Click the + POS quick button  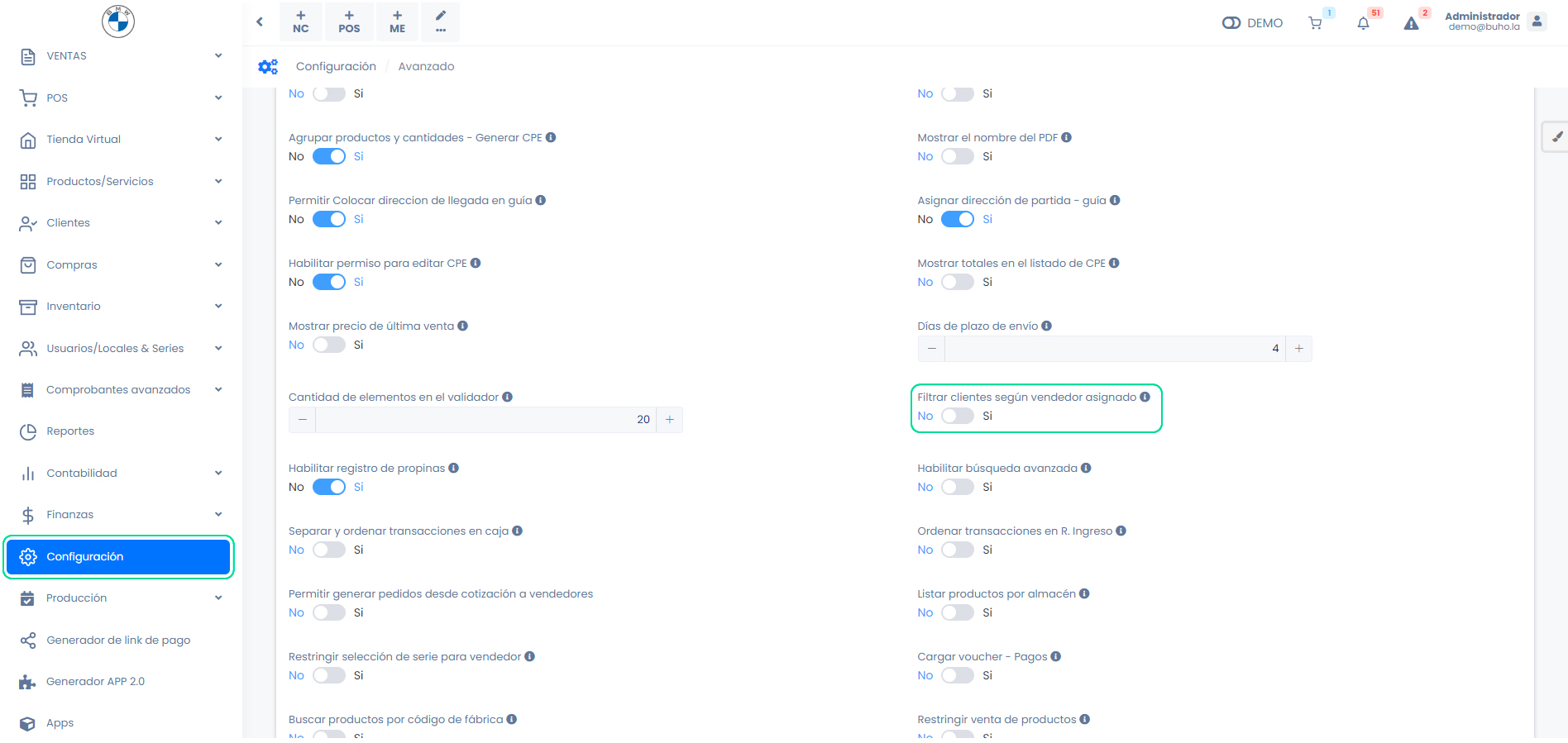[349, 22]
